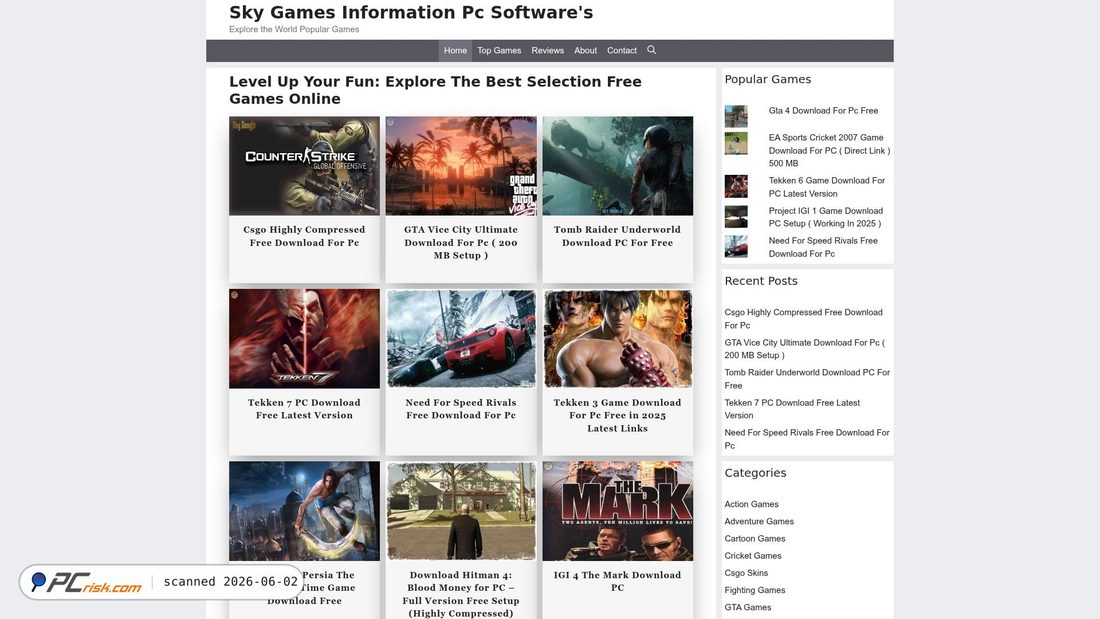Open 'EA Sports Cricket 2007 Game Download' link
The width and height of the screenshot is (1100, 619).
point(829,150)
